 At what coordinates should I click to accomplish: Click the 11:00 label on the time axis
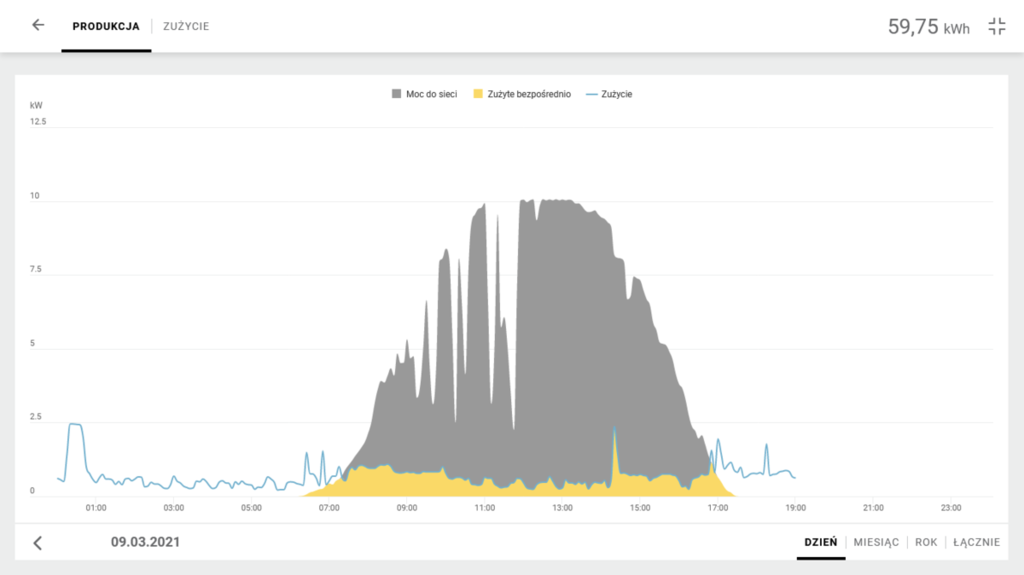(x=484, y=508)
